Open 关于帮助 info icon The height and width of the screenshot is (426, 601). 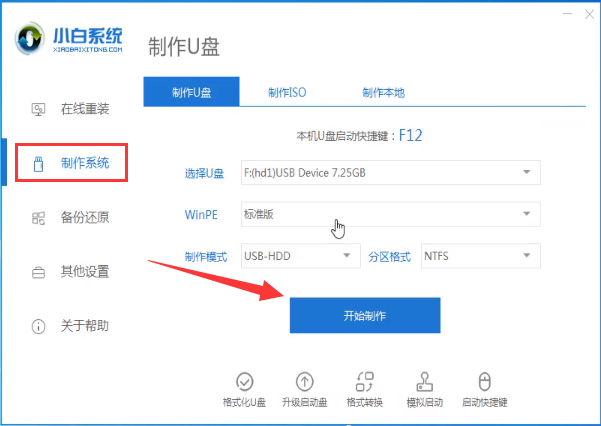pyautogui.click(x=38, y=327)
